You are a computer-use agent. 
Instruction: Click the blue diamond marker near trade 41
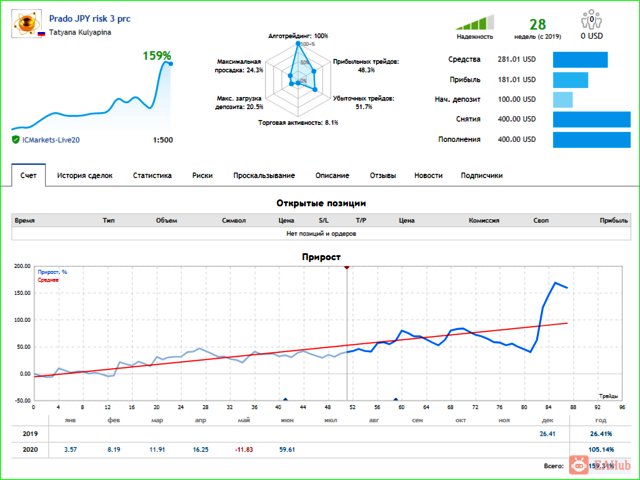[285, 400]
